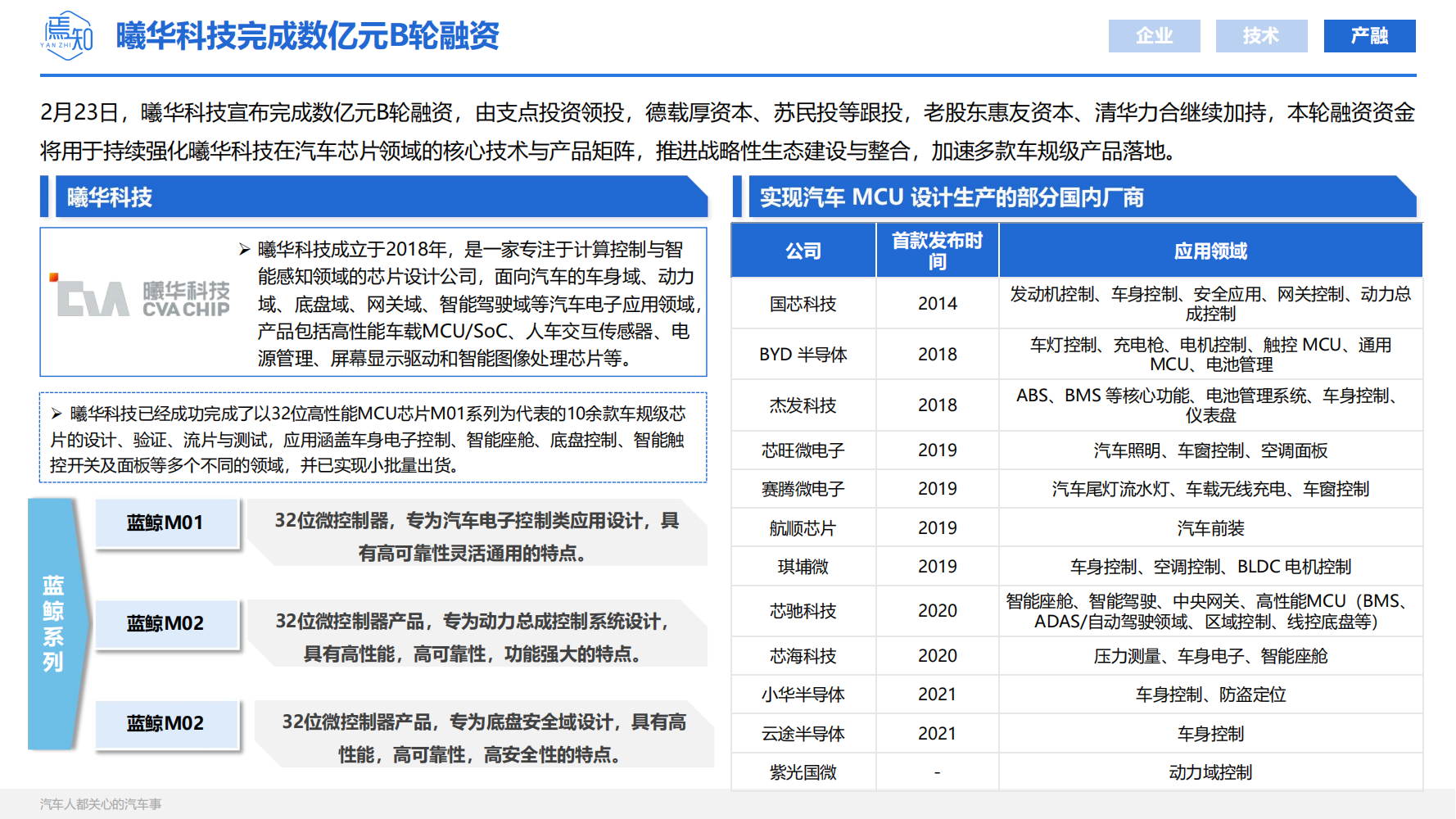Click the 公司 column header
Screen dimensions: 1456x819
pyautogui.click(x=803, y=251)
